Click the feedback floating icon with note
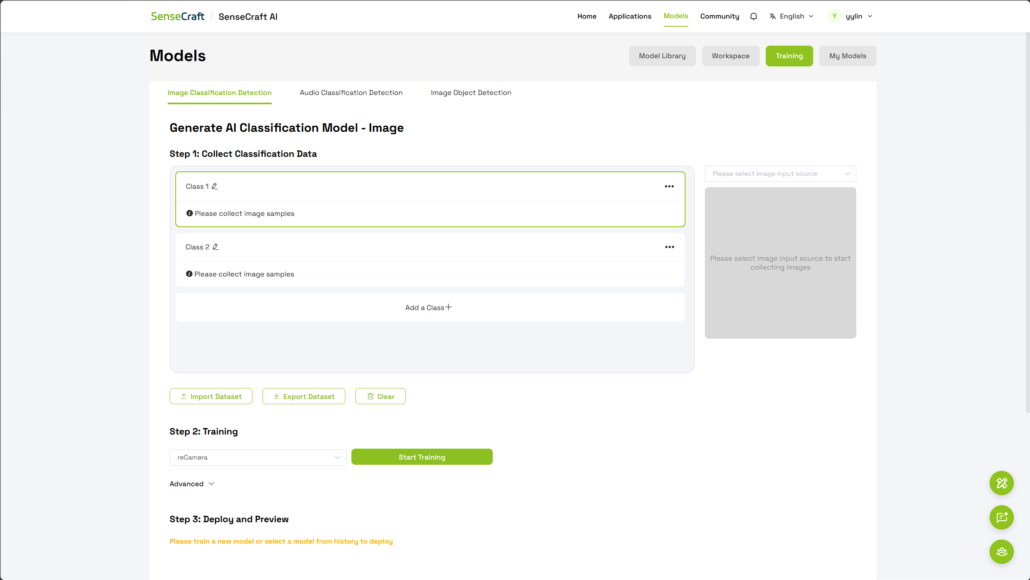Viewport: 1030px width, 580px height. click(1001, 518)
